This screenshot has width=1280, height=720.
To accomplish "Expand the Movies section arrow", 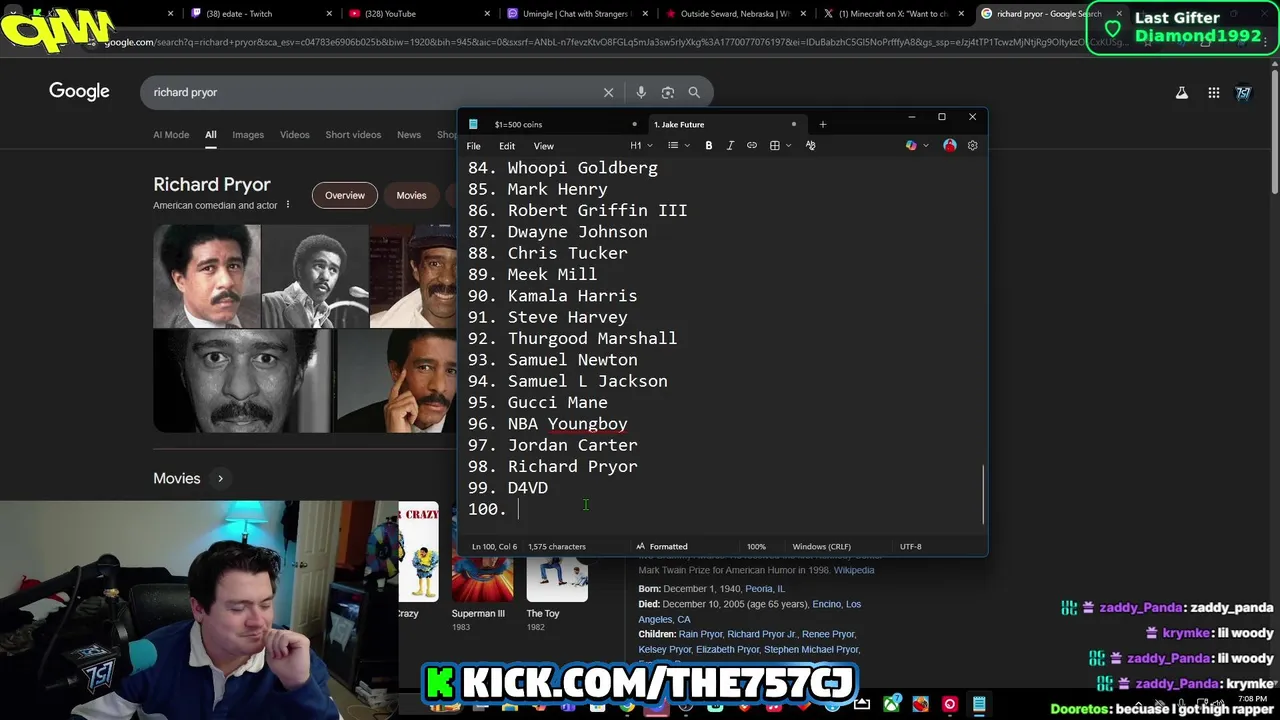I will click(220, 478).
